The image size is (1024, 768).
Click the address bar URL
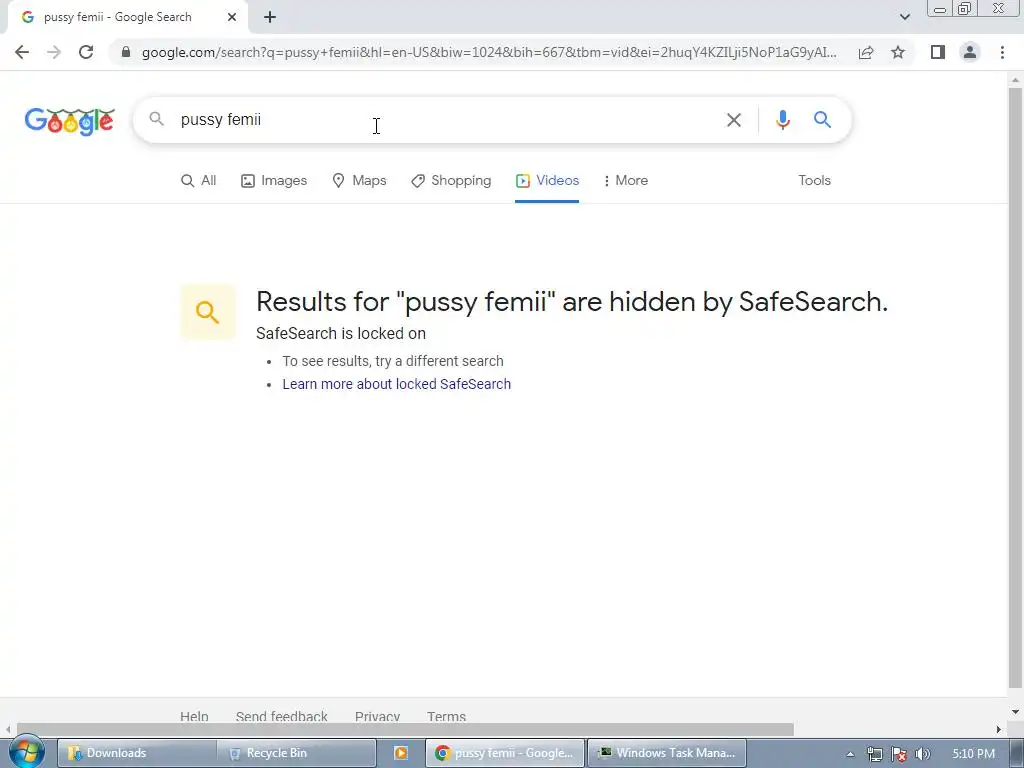coord(488,52)
